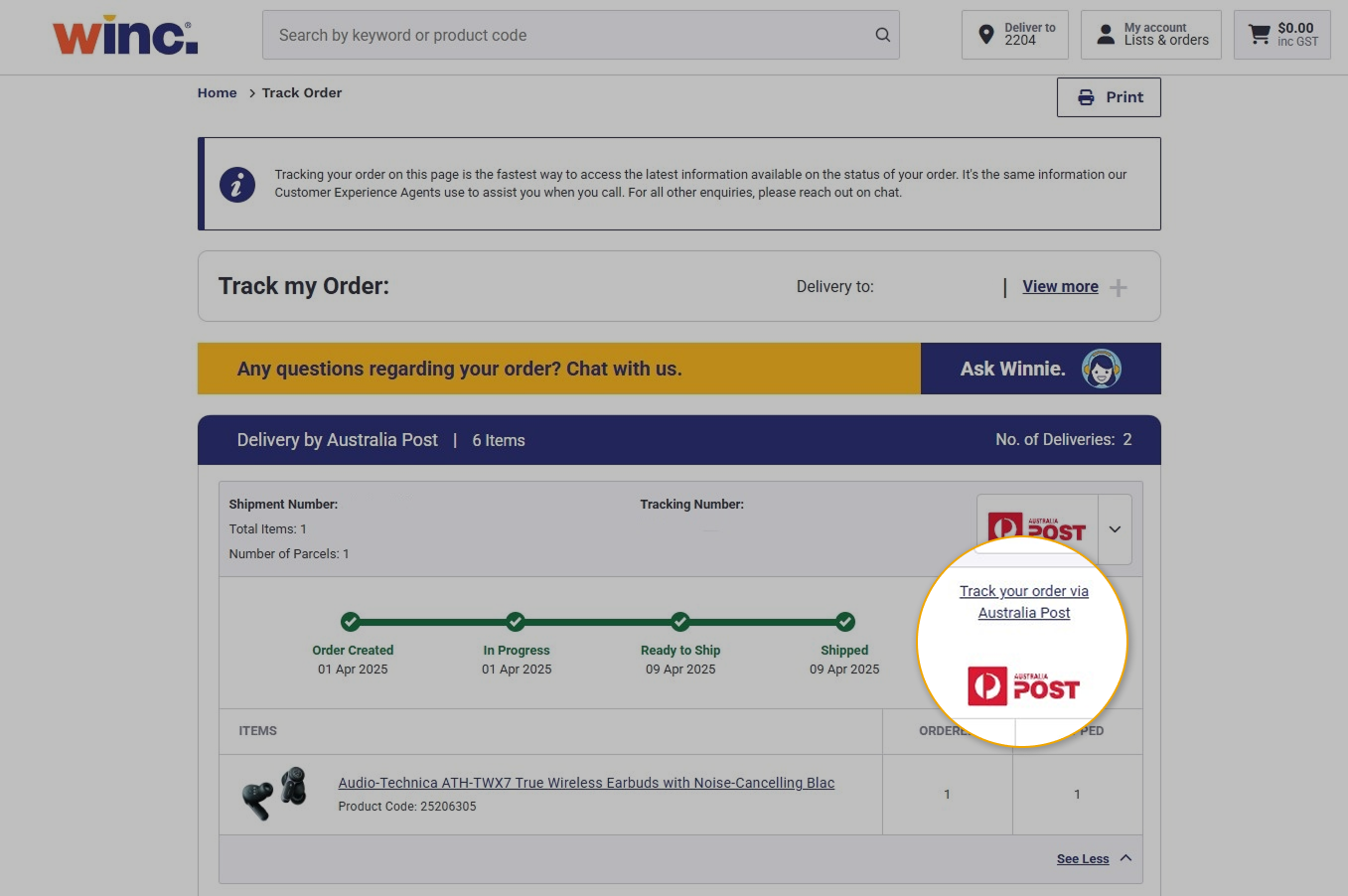Open the Australia Post dropdown chevron
1348x896 pixels.
click(1115, 529)
